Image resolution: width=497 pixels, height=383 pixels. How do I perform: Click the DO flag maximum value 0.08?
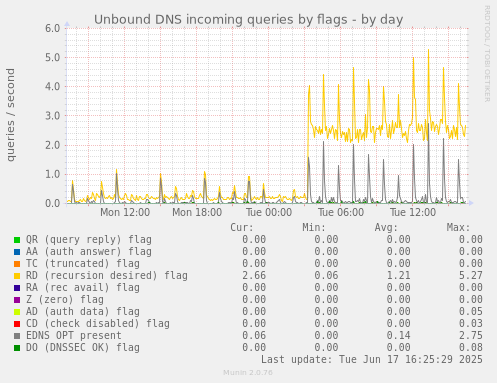pyautogui.click(x=471, y=348)
